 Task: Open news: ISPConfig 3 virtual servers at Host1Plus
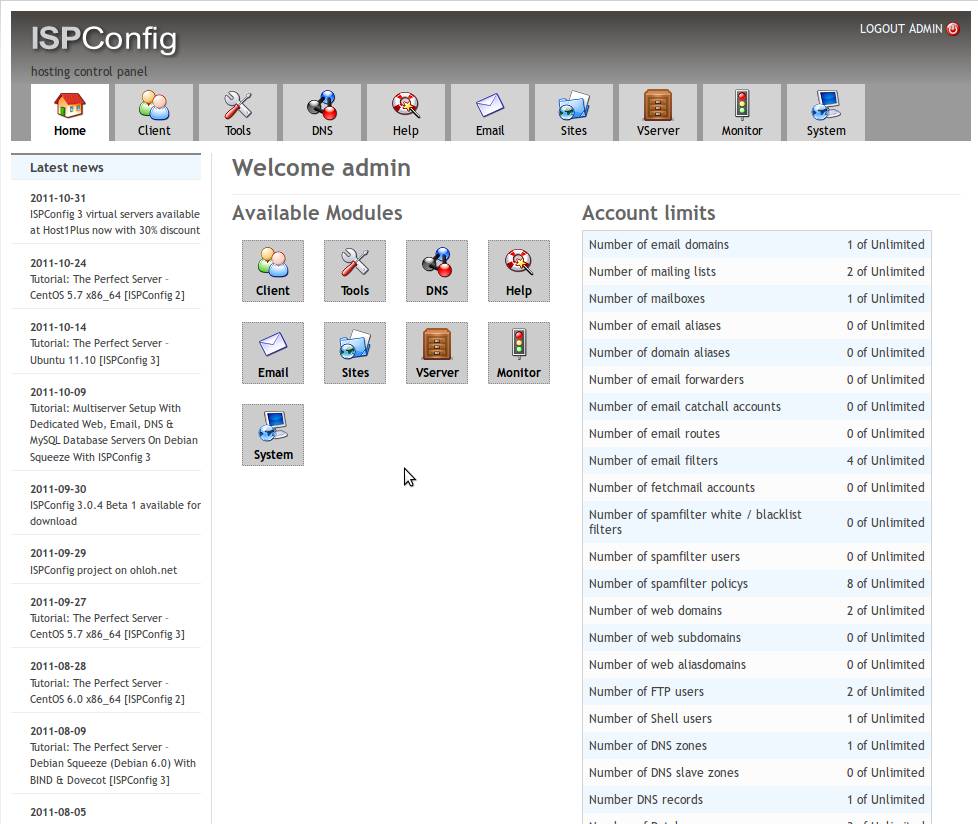(115, 222)
